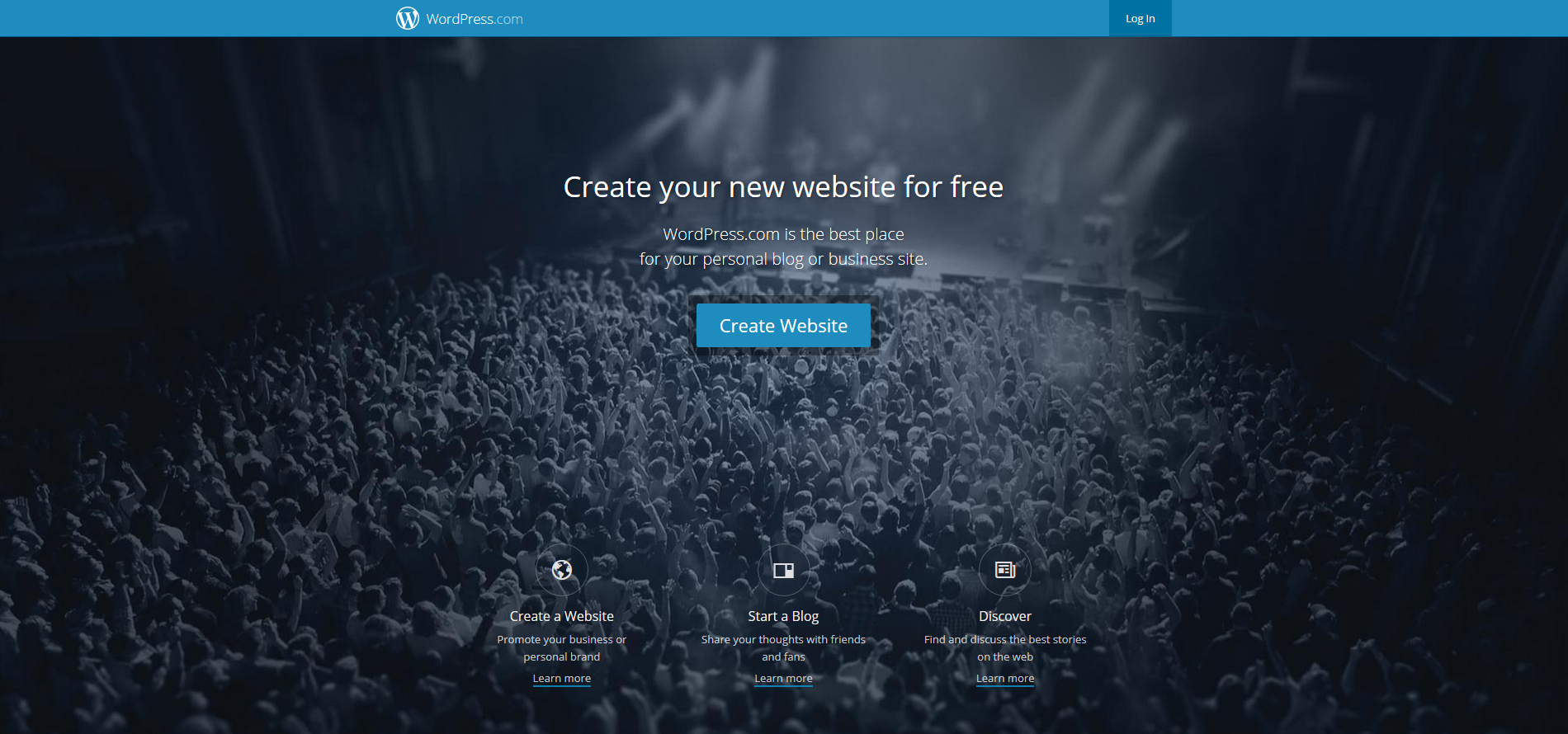This screenshot has height=734, width=1568.
Task: Open Learn more under Start a Blog
Action: pos(783,679)
